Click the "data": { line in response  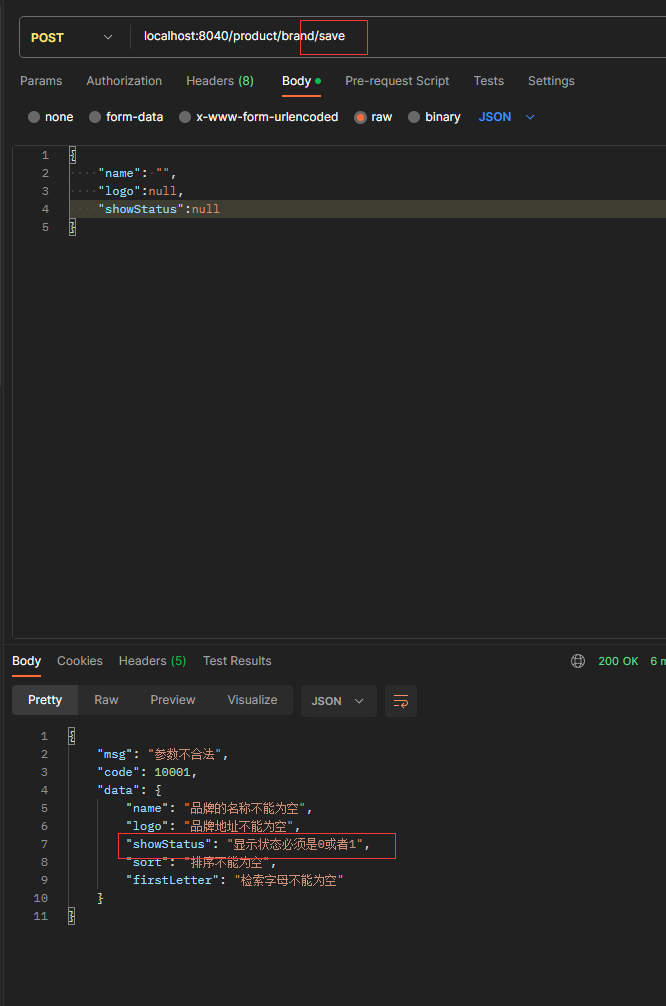point(129,790)
